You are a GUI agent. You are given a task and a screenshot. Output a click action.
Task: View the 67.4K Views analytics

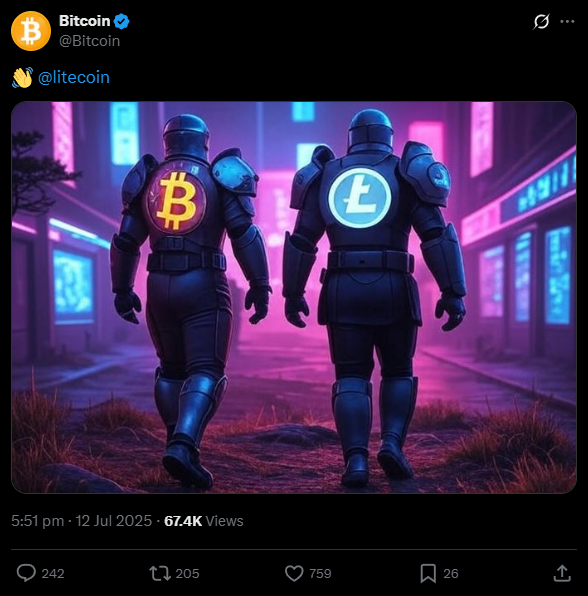tap(203, 521)
